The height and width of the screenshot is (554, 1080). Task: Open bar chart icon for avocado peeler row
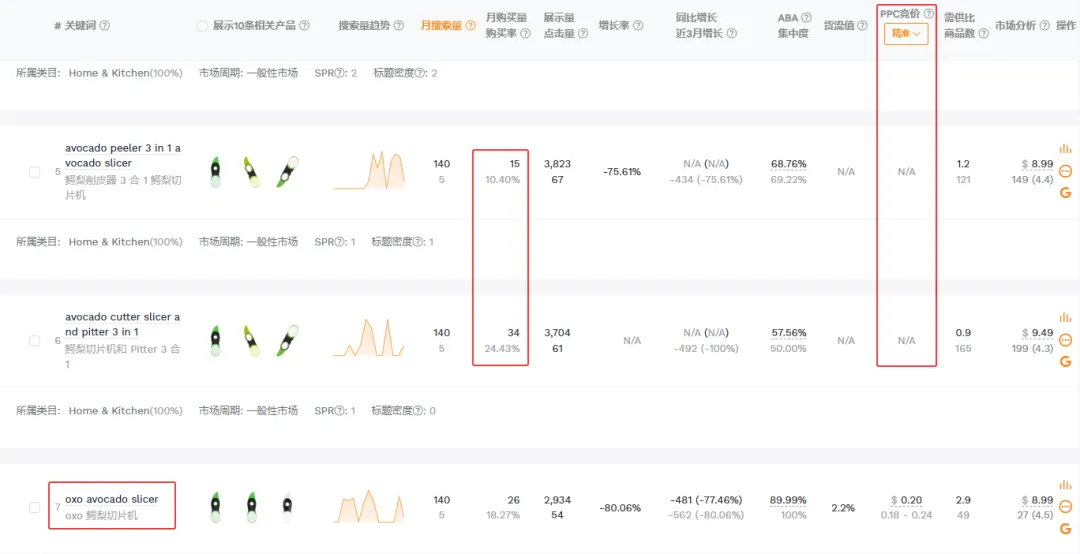pos(1066,148)
